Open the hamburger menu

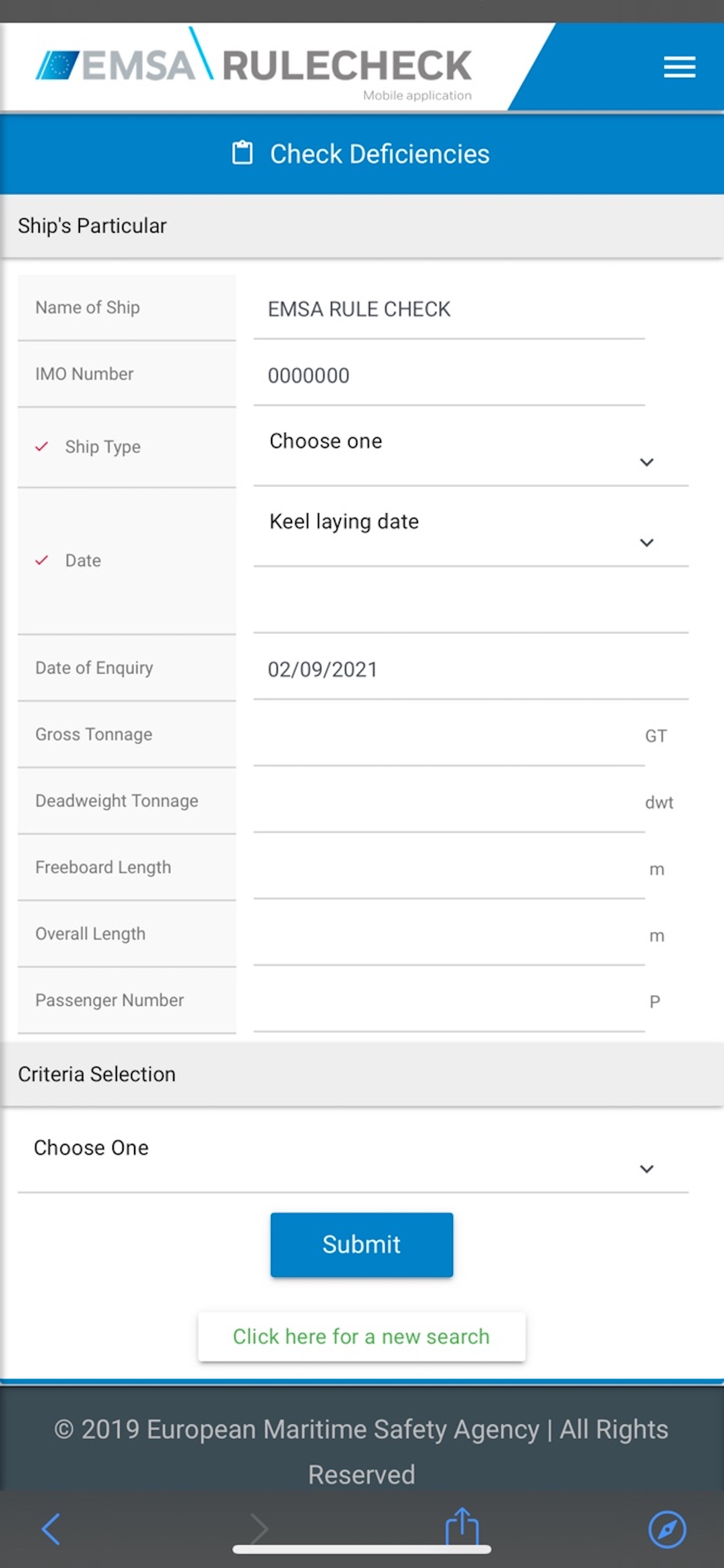coord(679,67)
